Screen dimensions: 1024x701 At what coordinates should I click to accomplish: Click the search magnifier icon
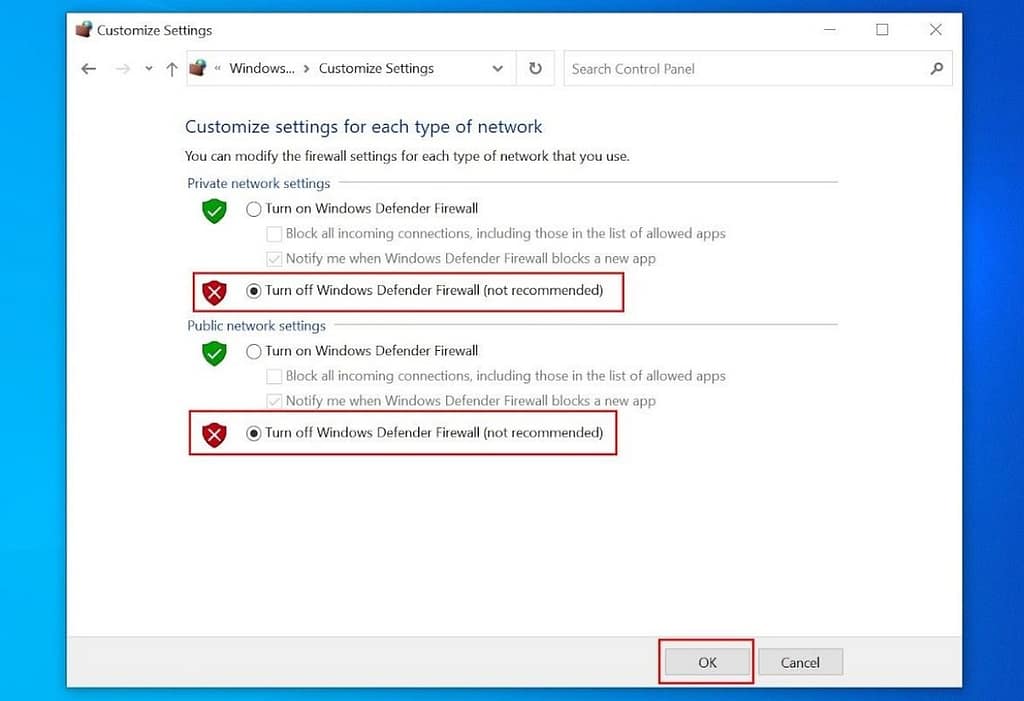[x=936, y=69]
